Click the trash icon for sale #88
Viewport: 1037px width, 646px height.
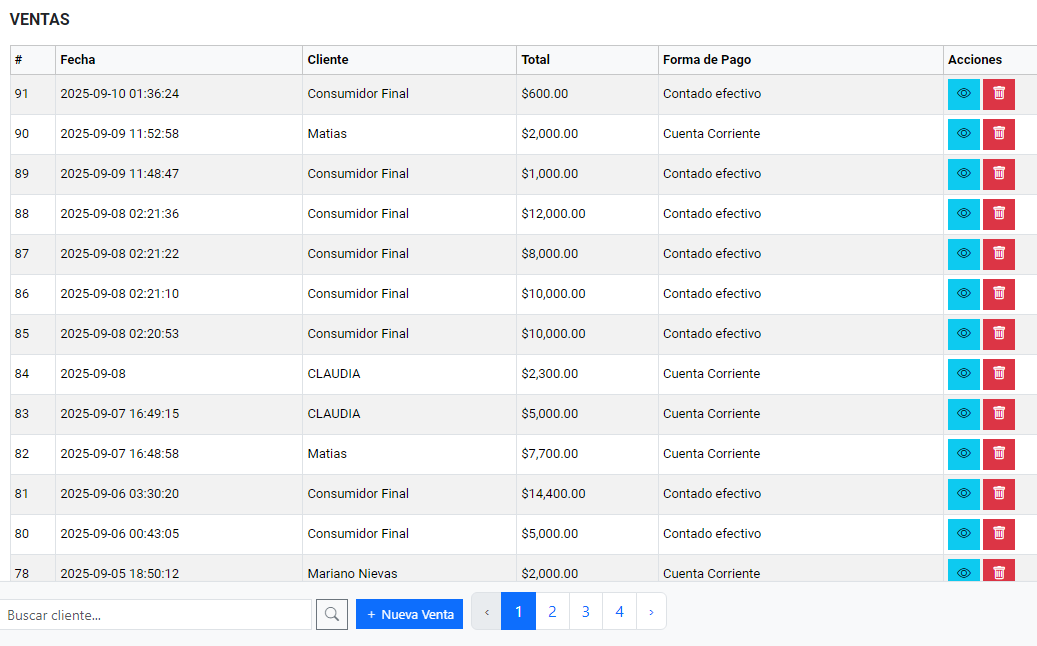[998, 213]
